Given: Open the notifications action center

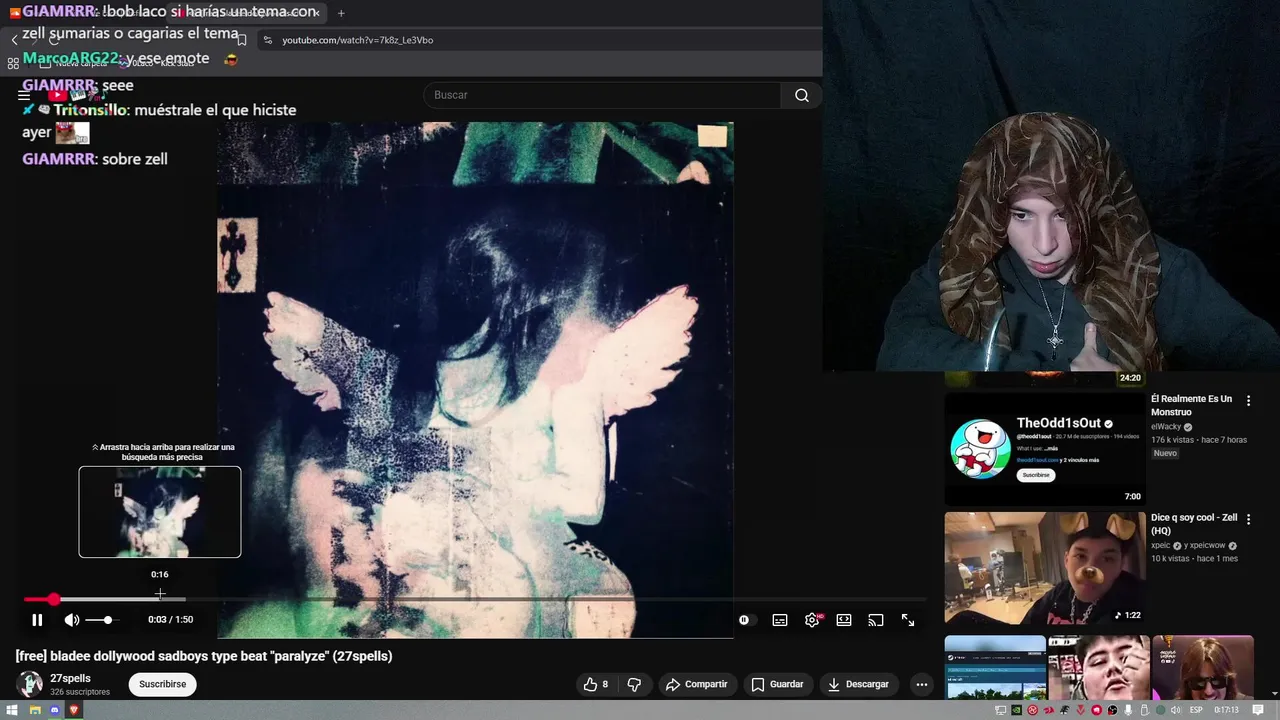Looking at the screenshot, I should 1258,710.
